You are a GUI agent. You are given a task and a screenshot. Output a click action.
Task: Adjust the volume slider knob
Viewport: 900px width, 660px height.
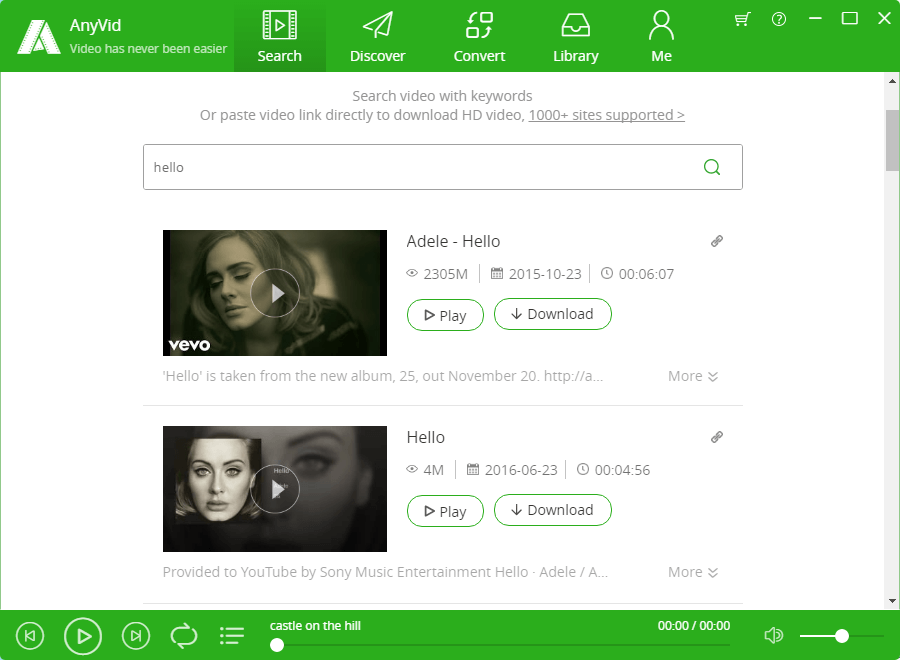coord(842,636)
